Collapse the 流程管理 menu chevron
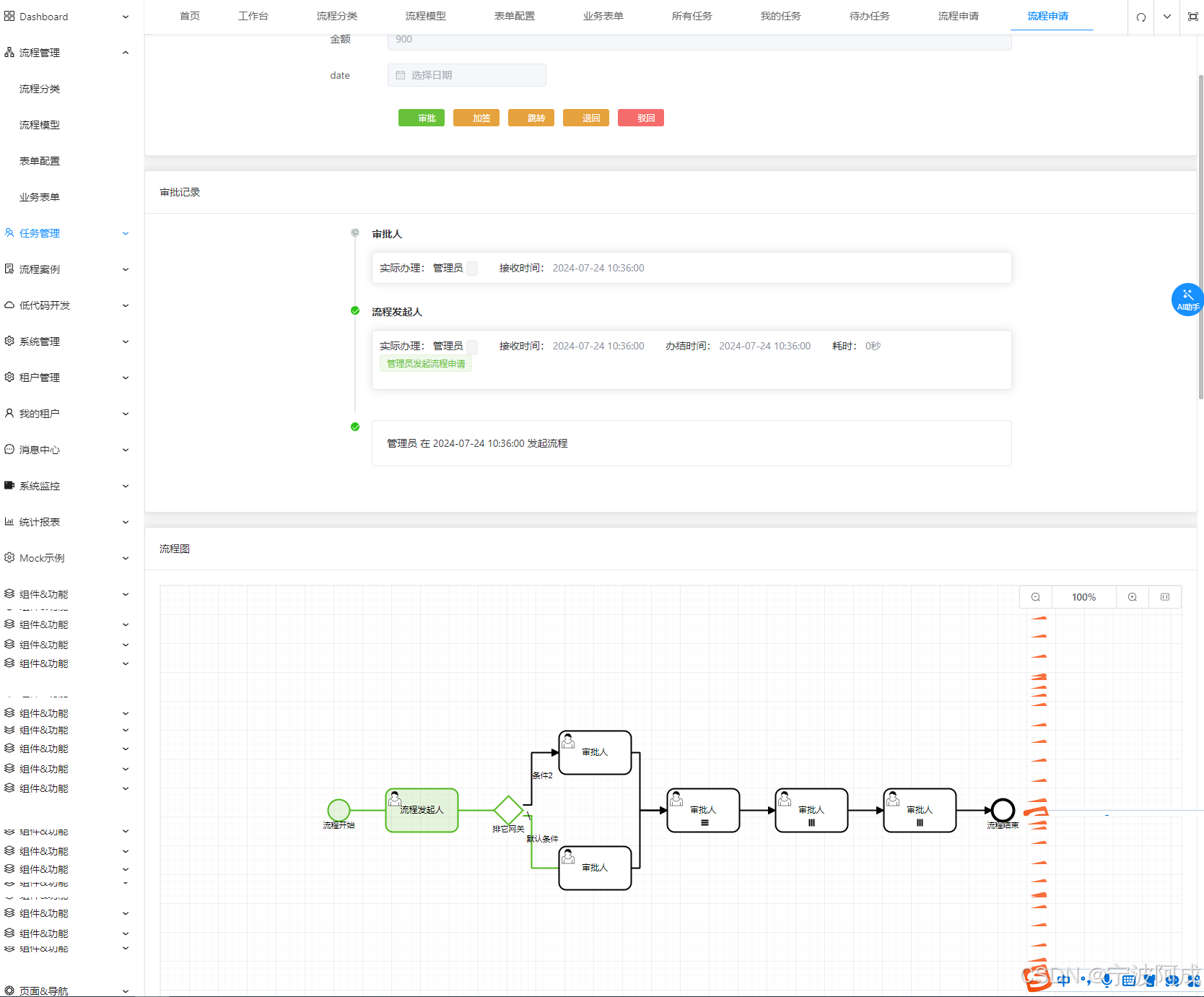1204x997 pixels. coord(126,53)
